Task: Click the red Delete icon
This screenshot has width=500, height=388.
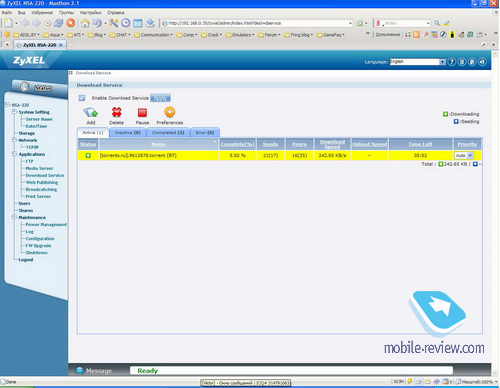Action: tap(116, 112)
